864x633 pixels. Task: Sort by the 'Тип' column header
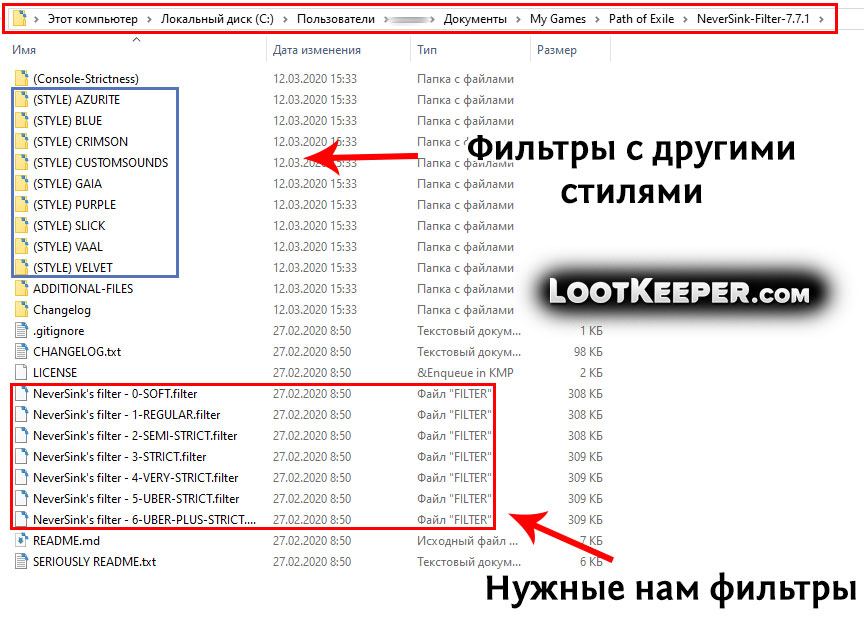[427, 50]
